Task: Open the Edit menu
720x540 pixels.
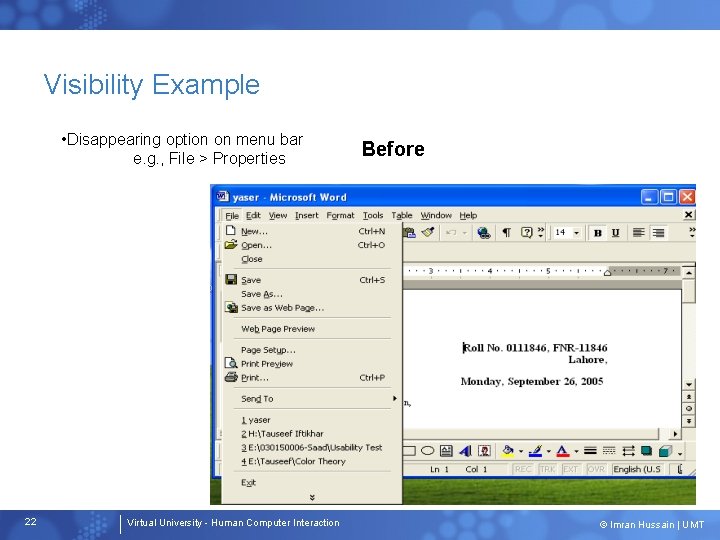Action: click(x=253, y=215)
